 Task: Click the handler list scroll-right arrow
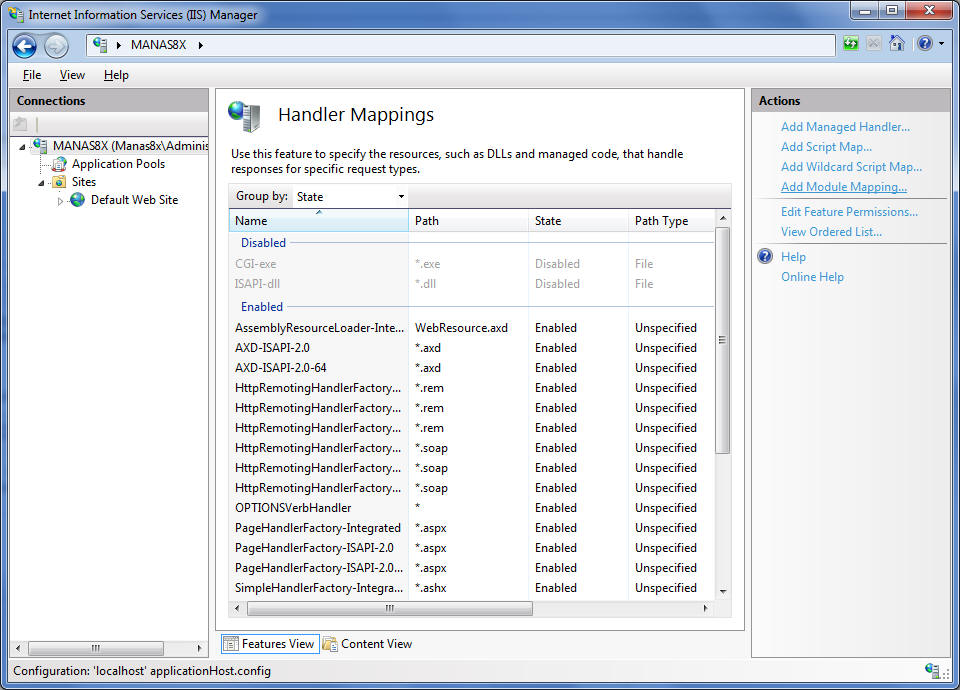point(705,609)
